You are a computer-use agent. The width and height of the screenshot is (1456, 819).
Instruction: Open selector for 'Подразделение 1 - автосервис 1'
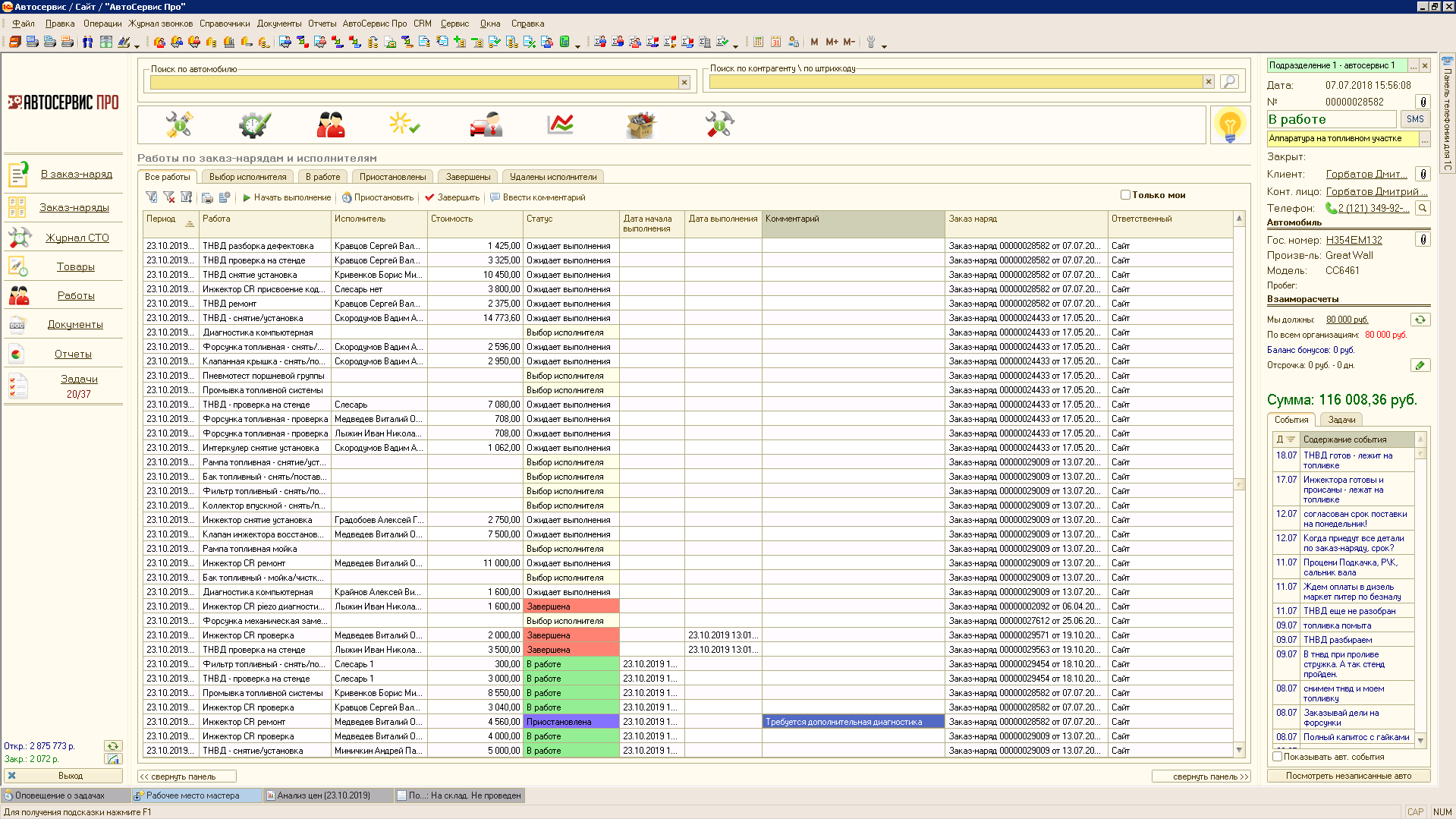(x=1413, y=66)
